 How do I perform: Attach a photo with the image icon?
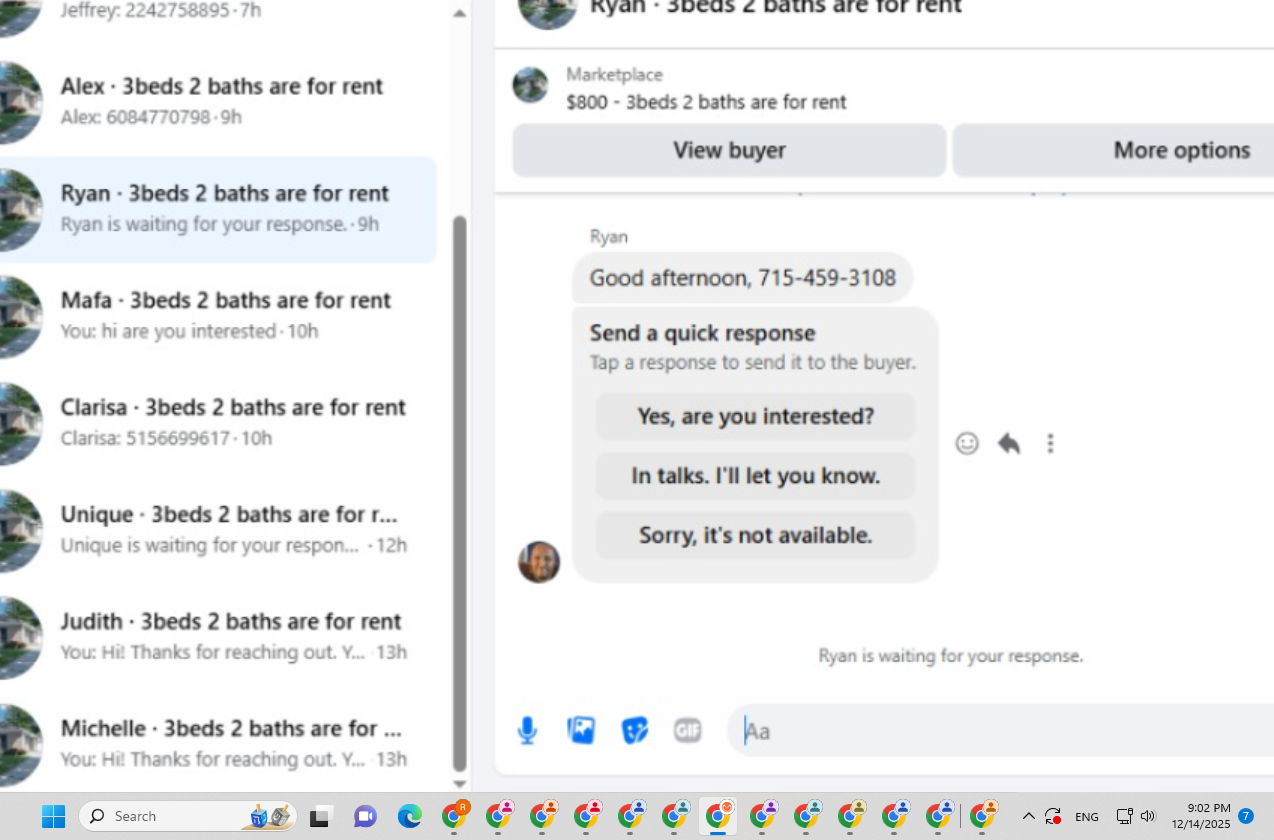[x=581, y=730]
